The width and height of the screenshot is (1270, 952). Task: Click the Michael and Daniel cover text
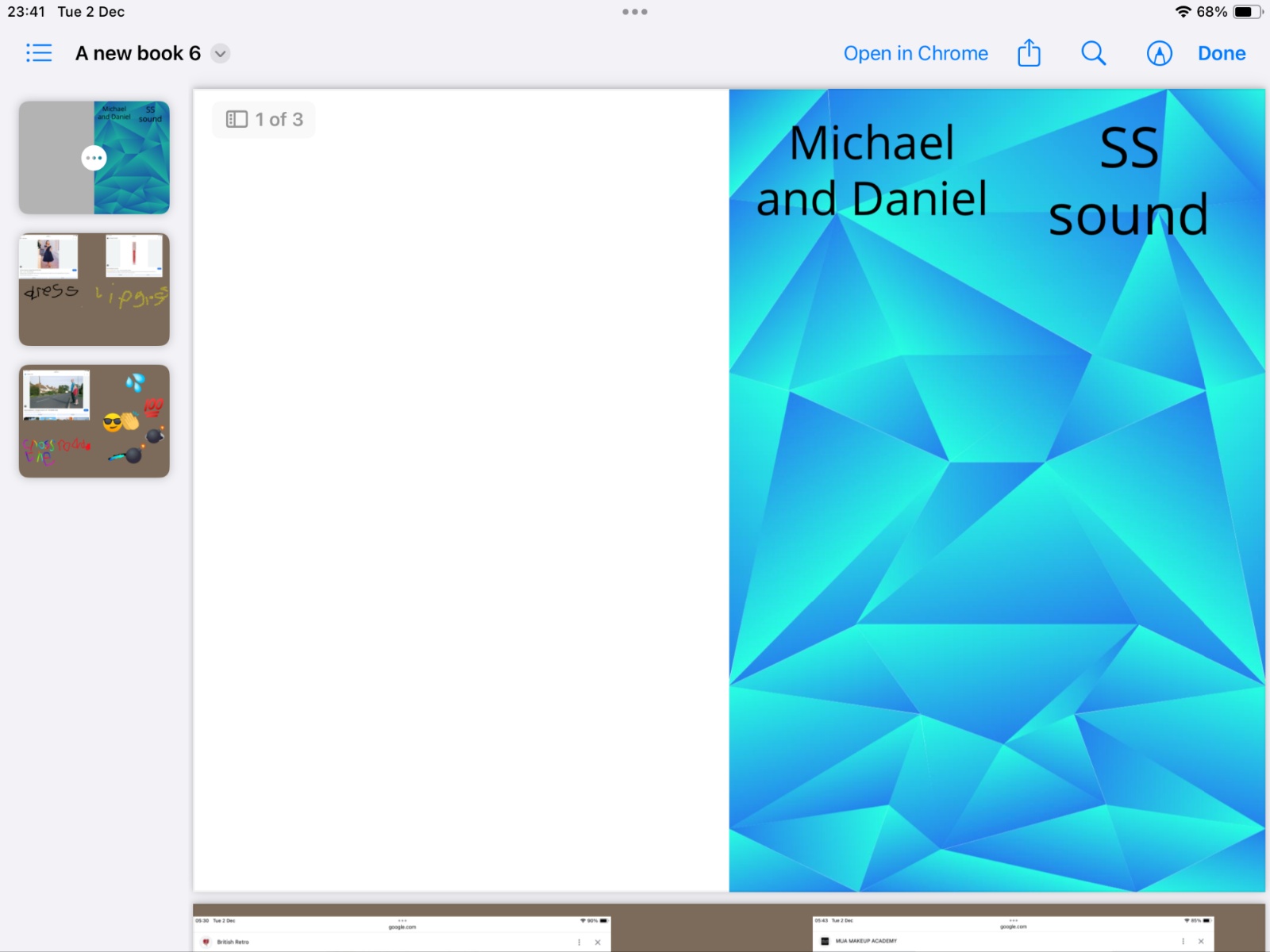[872, 171]
